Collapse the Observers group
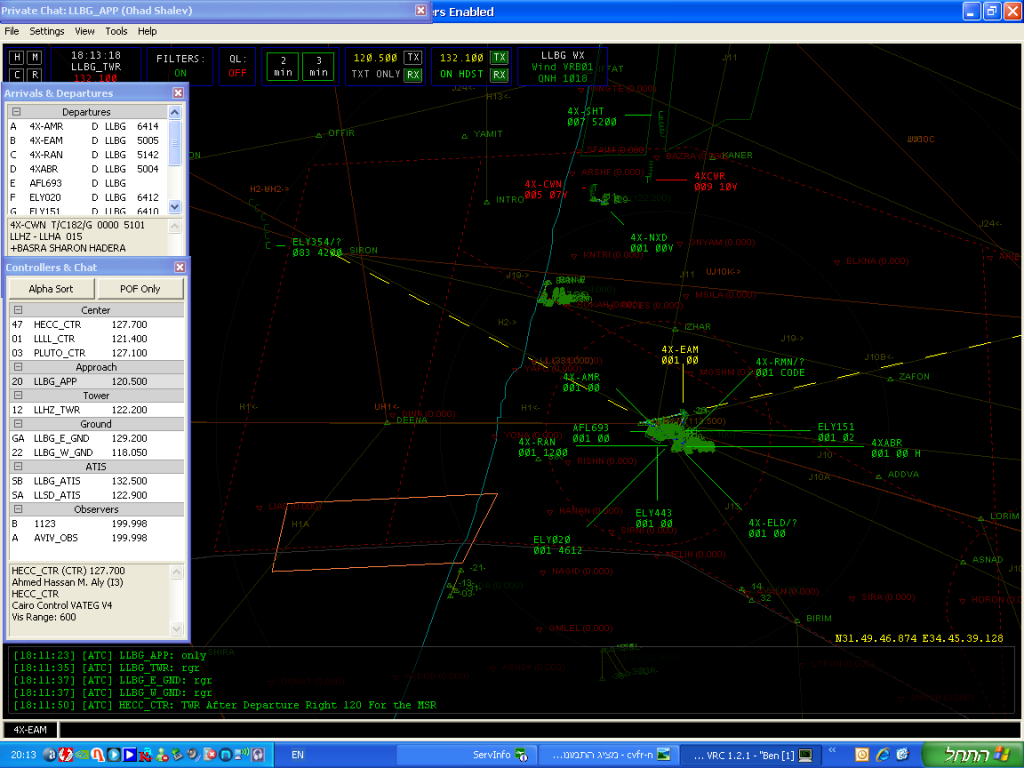 [x=17, y=509]
